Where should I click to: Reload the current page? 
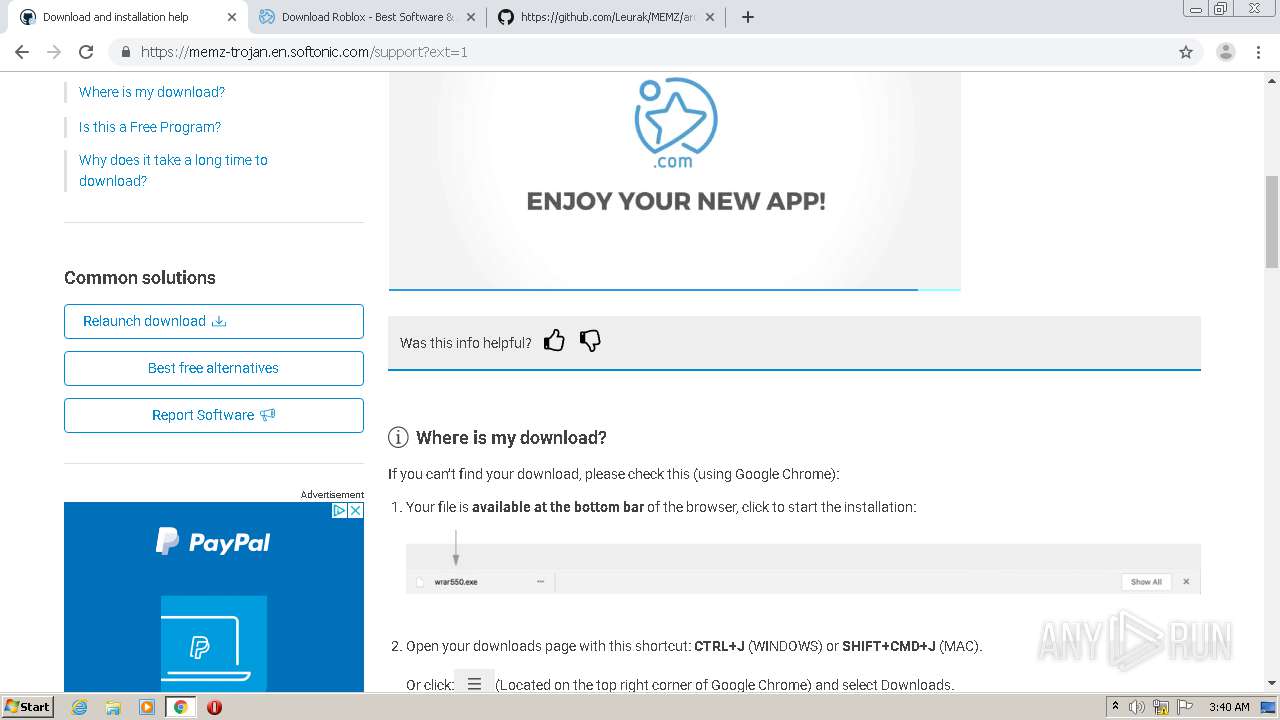[86, 52]
